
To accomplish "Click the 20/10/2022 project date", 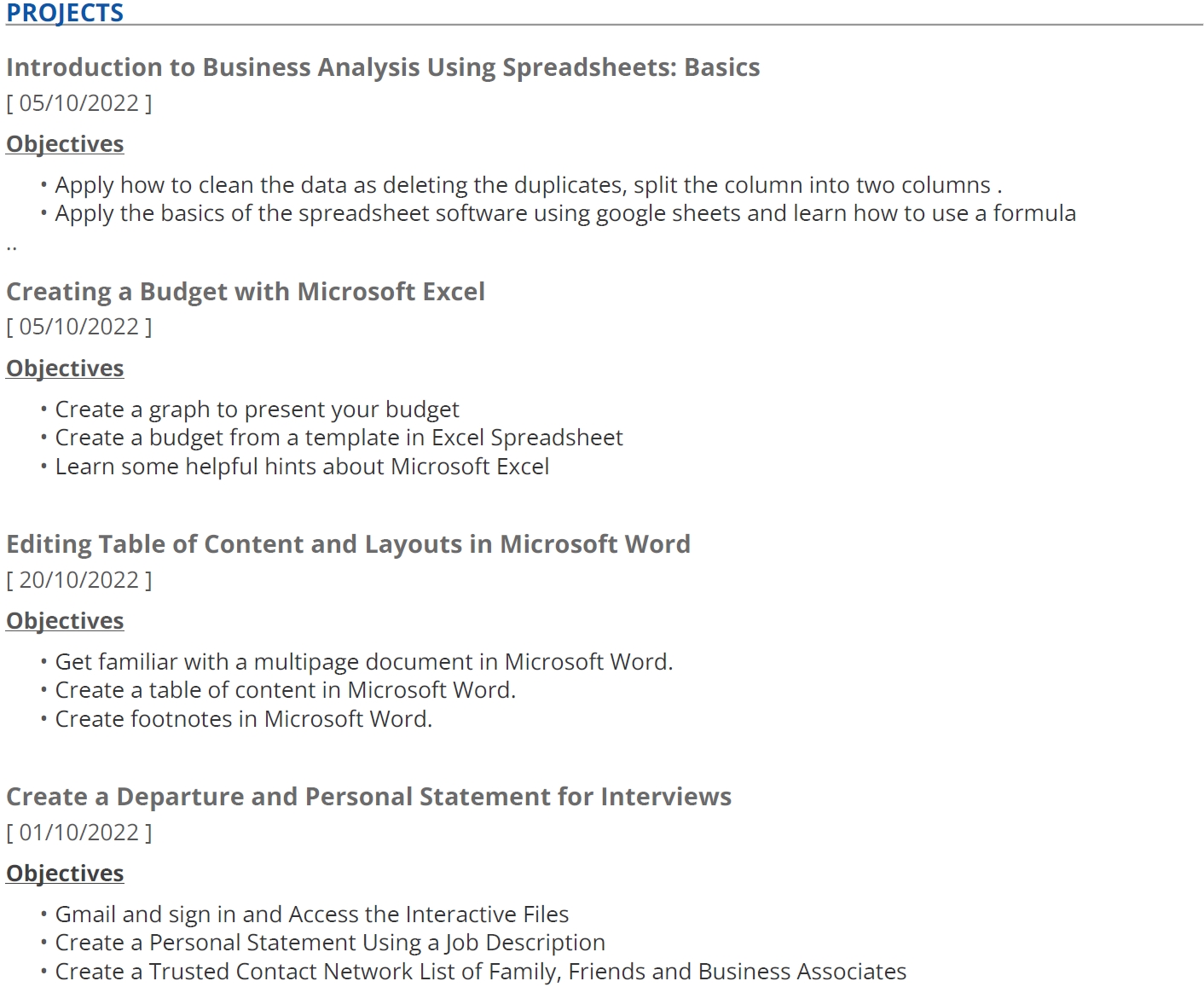I will (x=78, y=580).
